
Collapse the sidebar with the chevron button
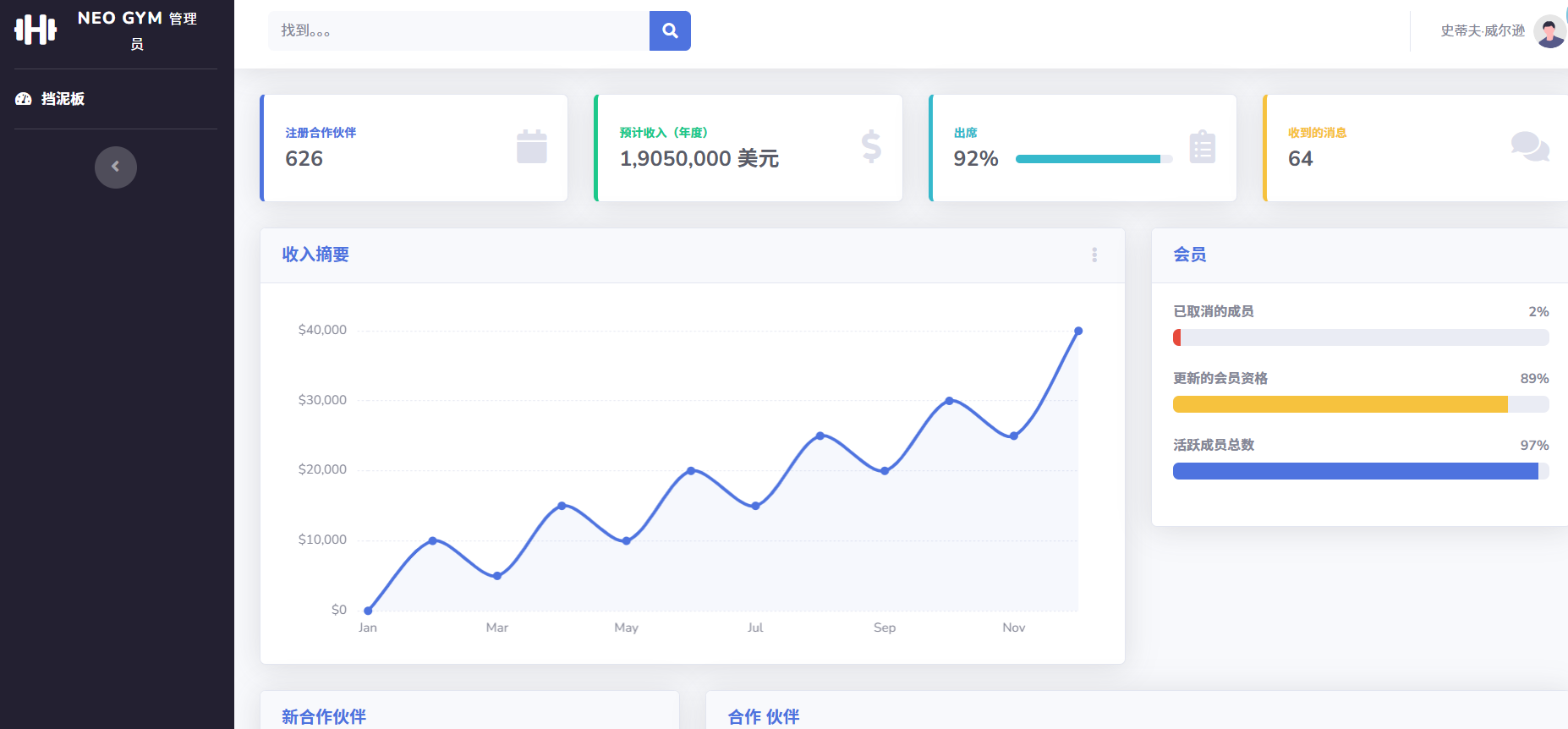tap(116, 167)
